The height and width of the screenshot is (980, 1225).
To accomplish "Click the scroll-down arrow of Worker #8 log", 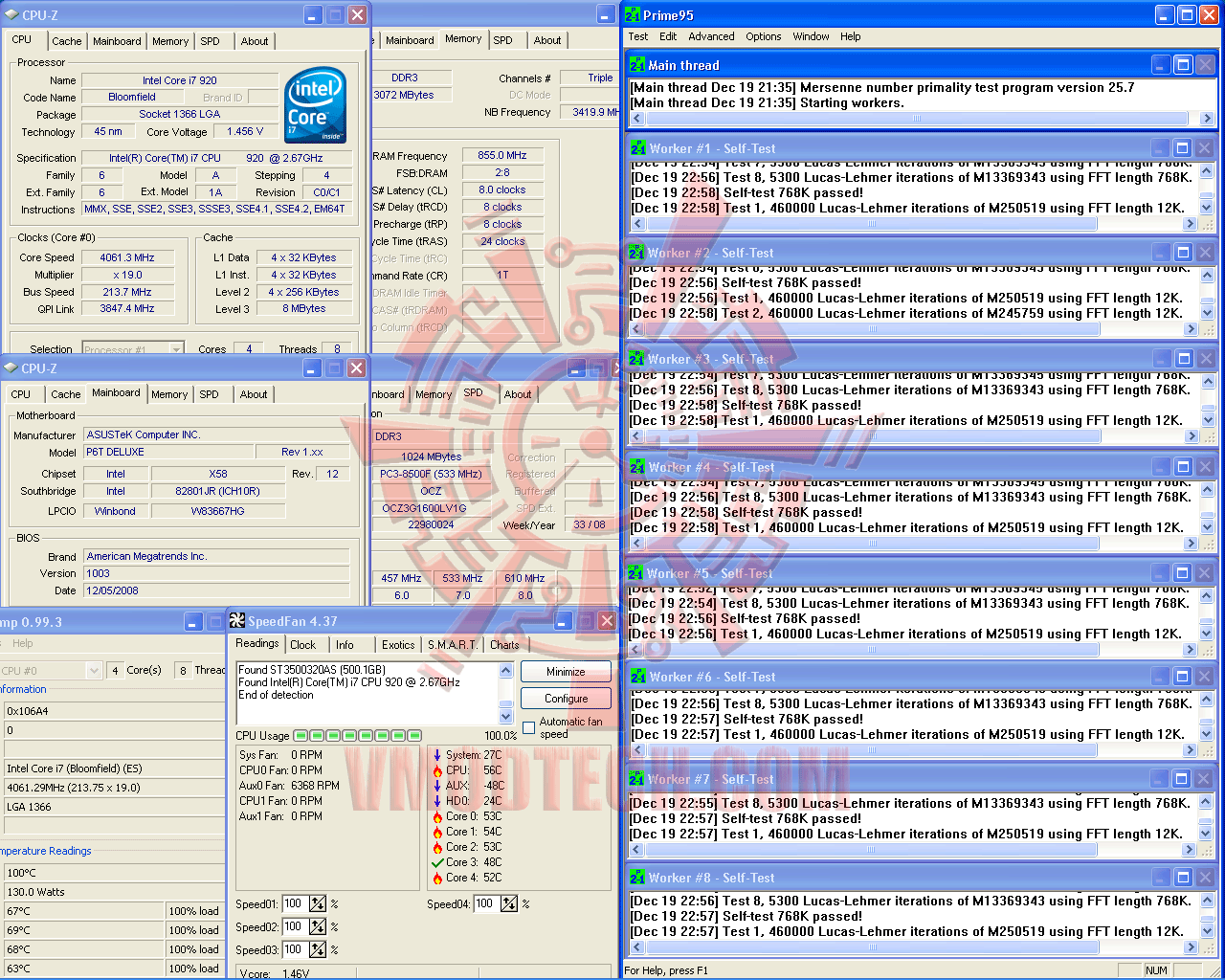I will pos(1206,931).
